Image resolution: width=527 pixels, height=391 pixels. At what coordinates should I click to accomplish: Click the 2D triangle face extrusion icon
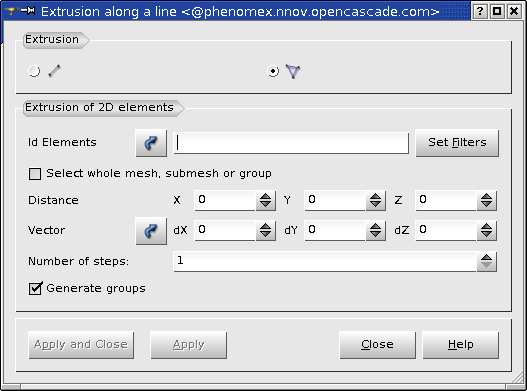[293, 71]
